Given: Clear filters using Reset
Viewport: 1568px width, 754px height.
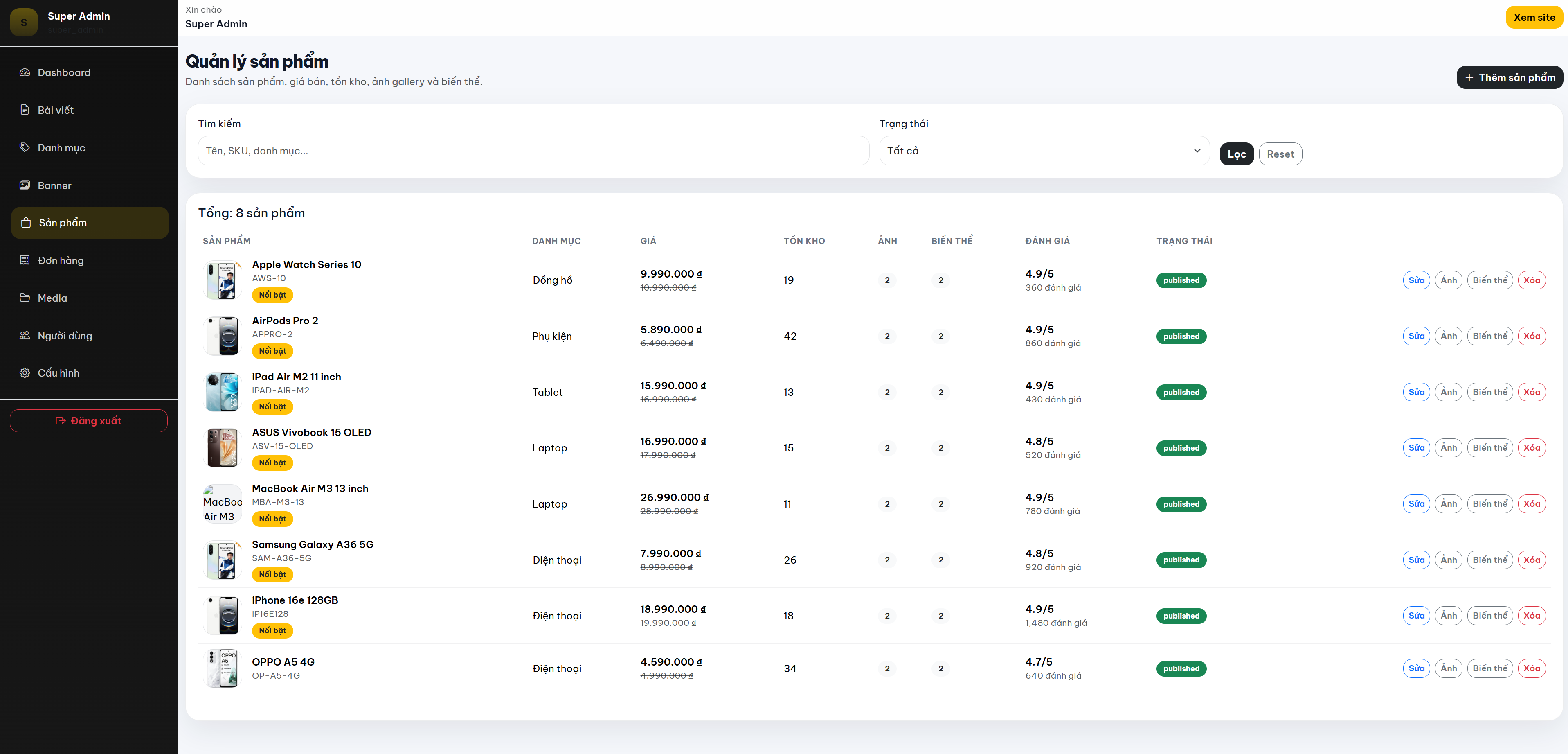Looking at the screenshot, I should pos(1280,154).
